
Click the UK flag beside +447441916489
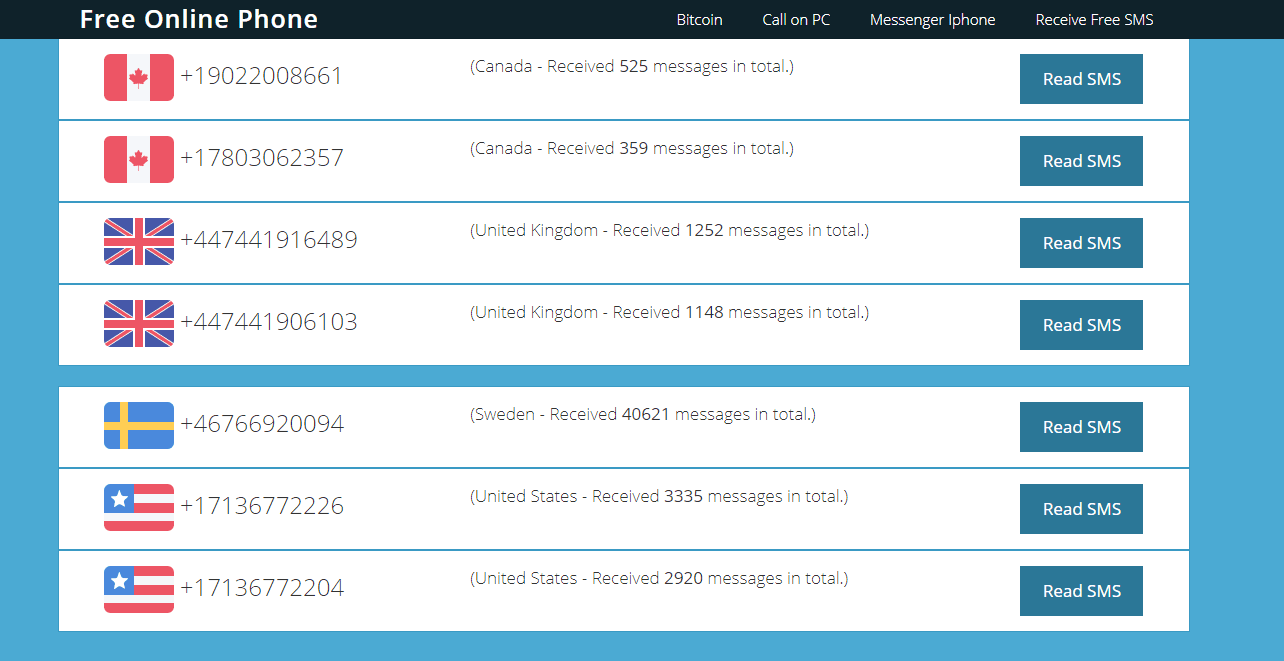138,241
